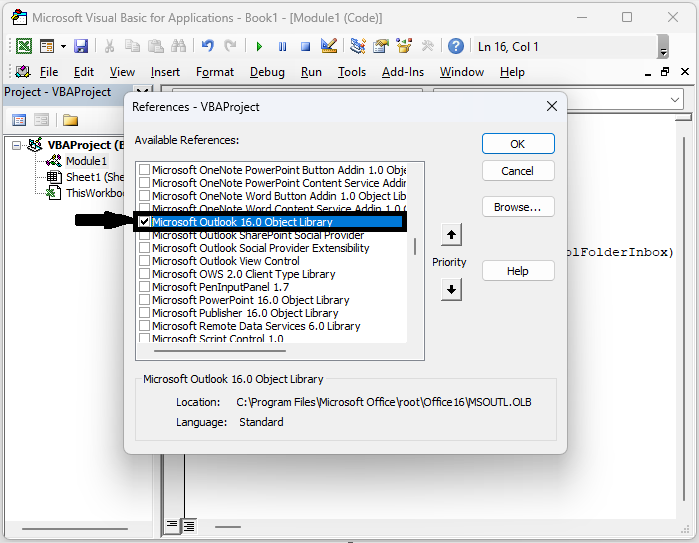699x543 pixels.
Task: Check Microsoft OneNote PowerPoint Button Addin reference
Action: [x=144, y=170]
